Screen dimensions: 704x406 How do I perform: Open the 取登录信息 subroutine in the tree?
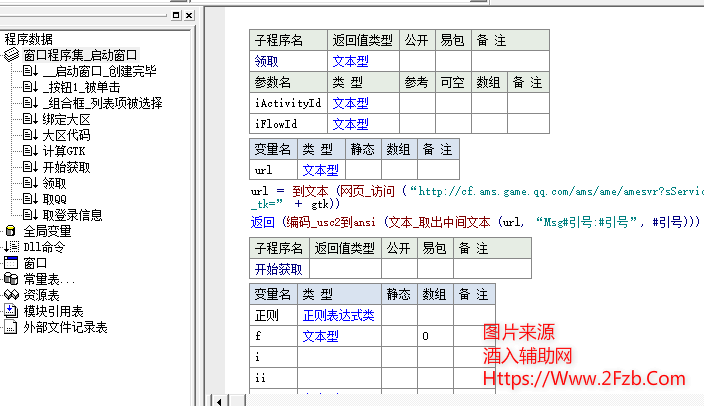(x=72, y=215)
